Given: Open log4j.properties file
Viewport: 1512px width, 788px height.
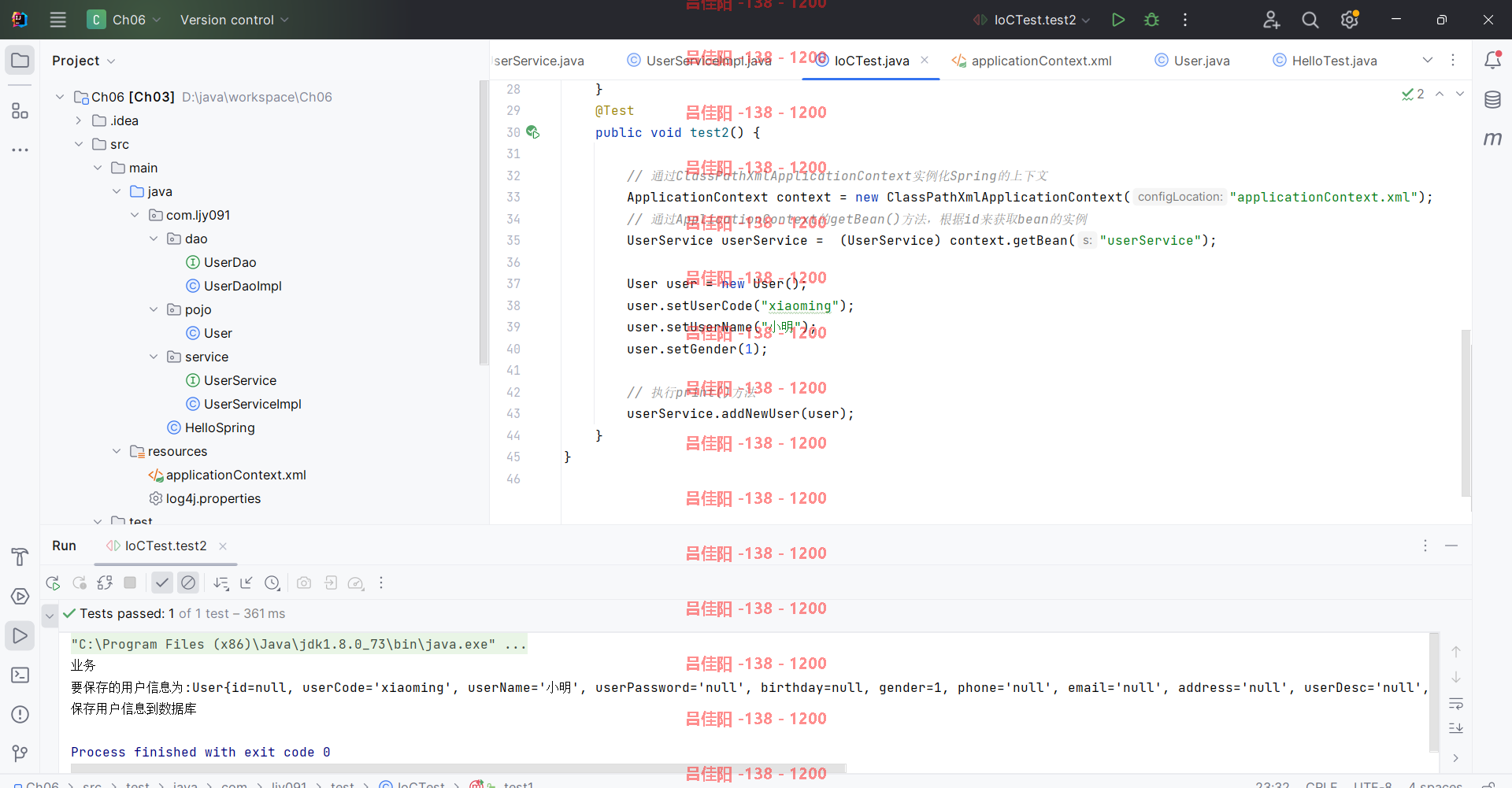Looking at the screenshot, I should click(x=205, y=498).
